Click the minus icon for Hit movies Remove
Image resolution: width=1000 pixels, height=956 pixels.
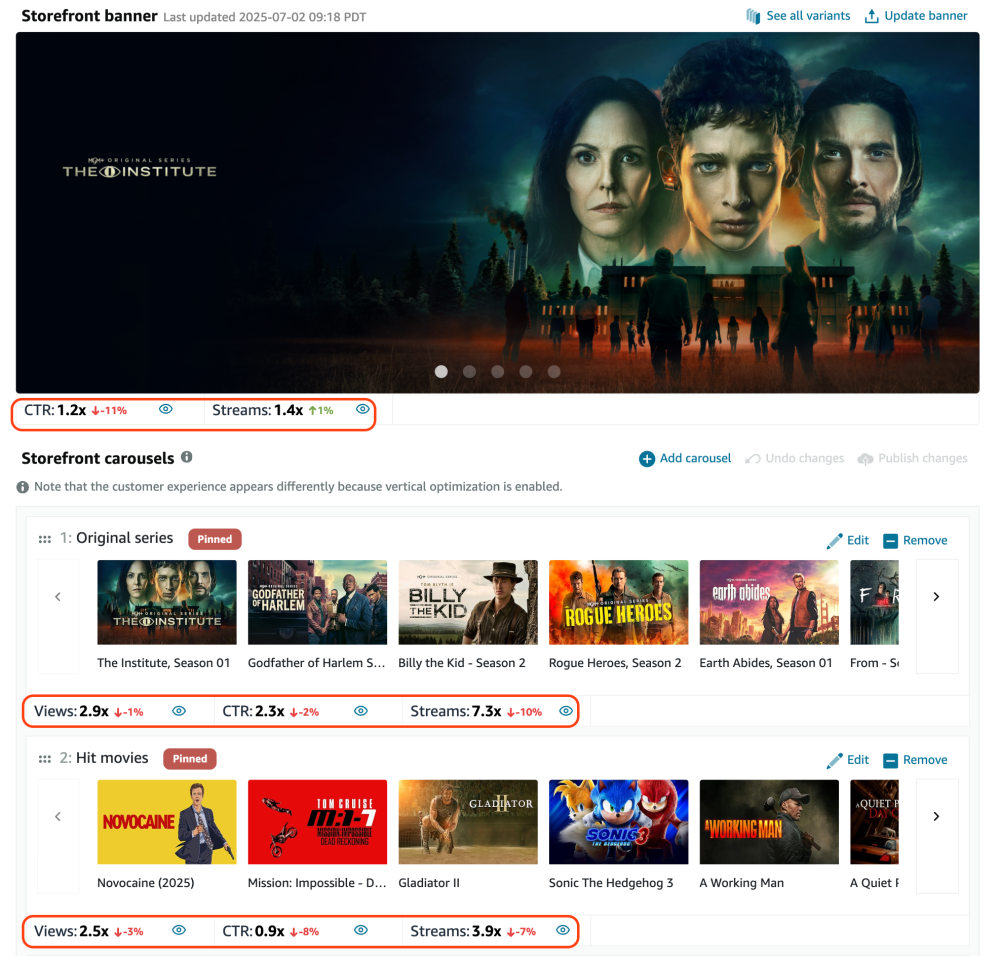pyautogui.click(x=890, y=760)
